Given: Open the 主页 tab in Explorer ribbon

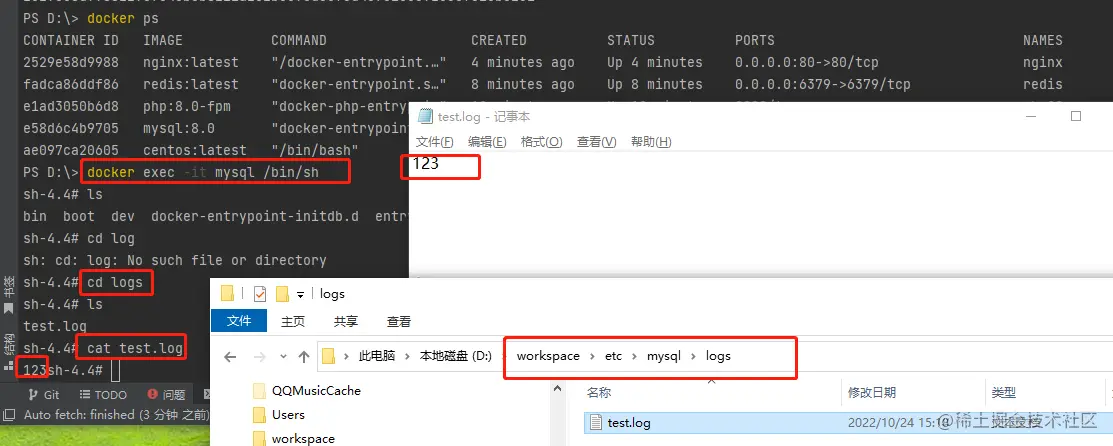Looking at the screenshot, I should coord(293,322).
